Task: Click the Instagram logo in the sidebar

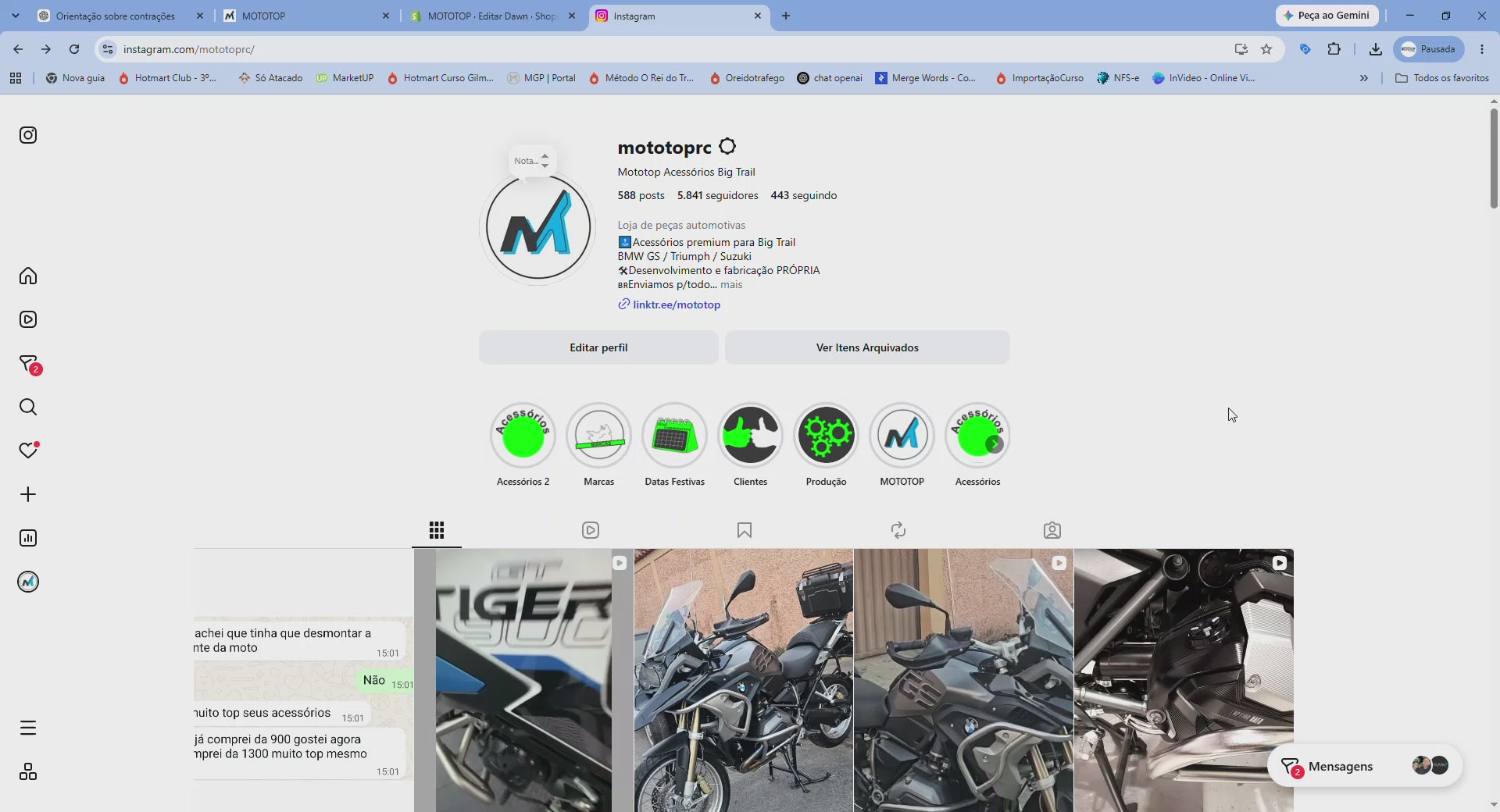Action: coord(28,135)
